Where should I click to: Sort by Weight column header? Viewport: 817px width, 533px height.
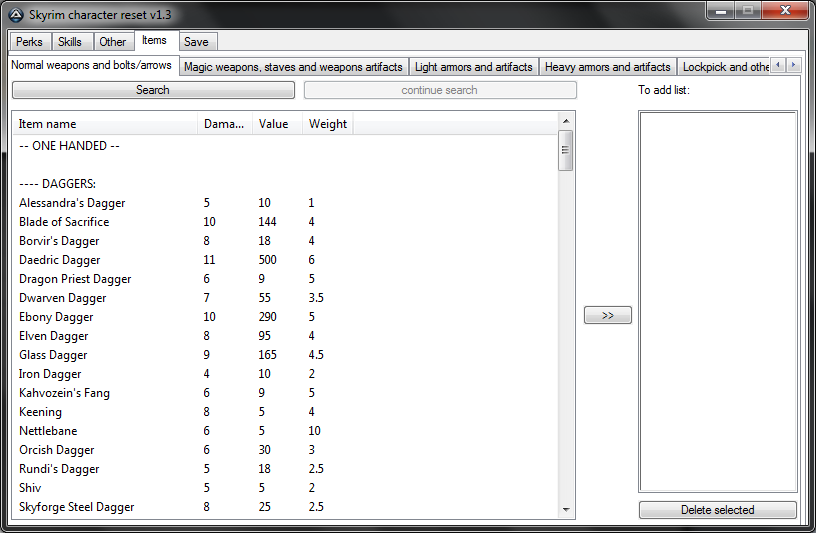(328, 124)
